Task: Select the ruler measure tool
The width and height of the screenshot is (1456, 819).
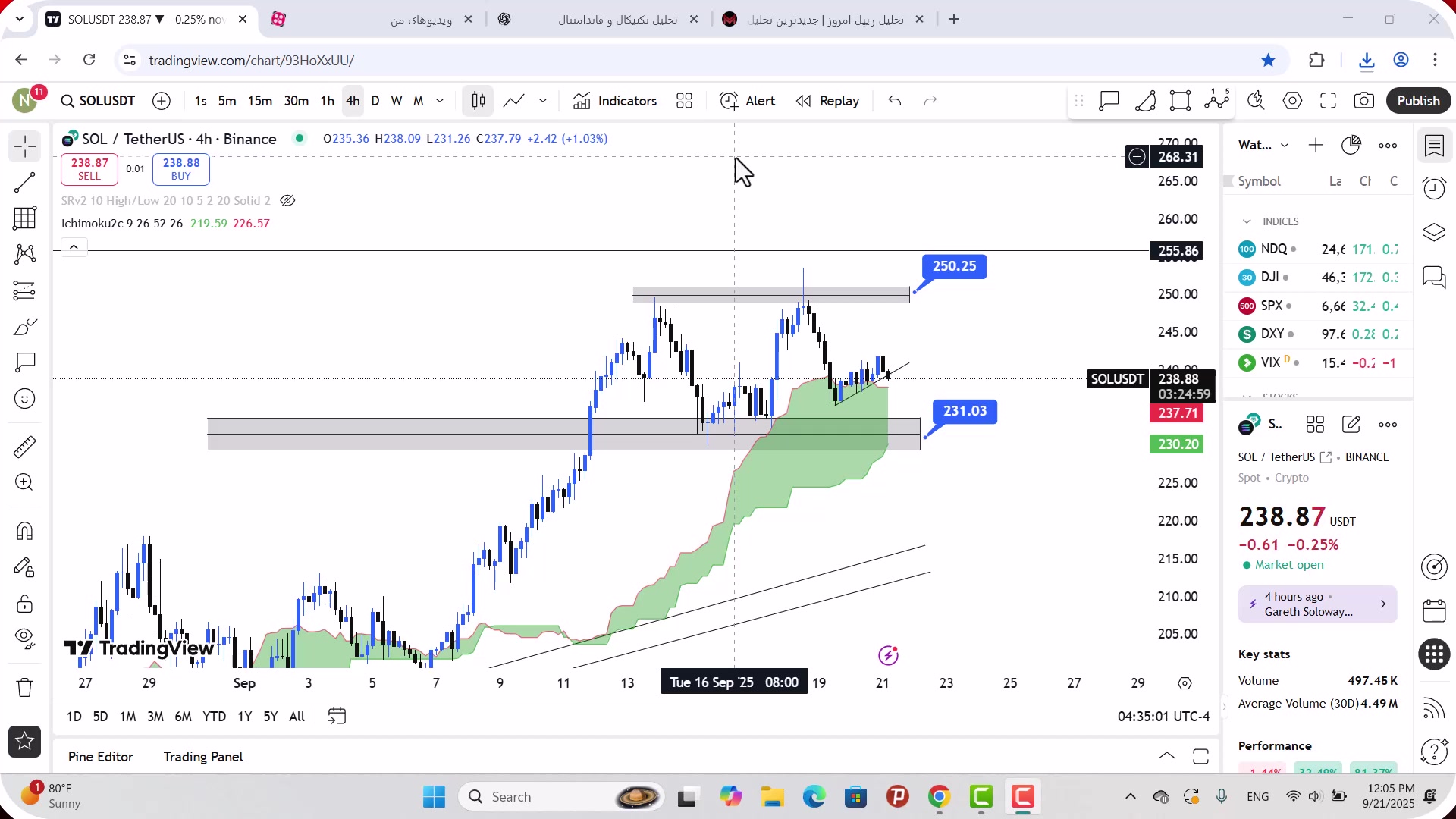Action: (25, 447)
